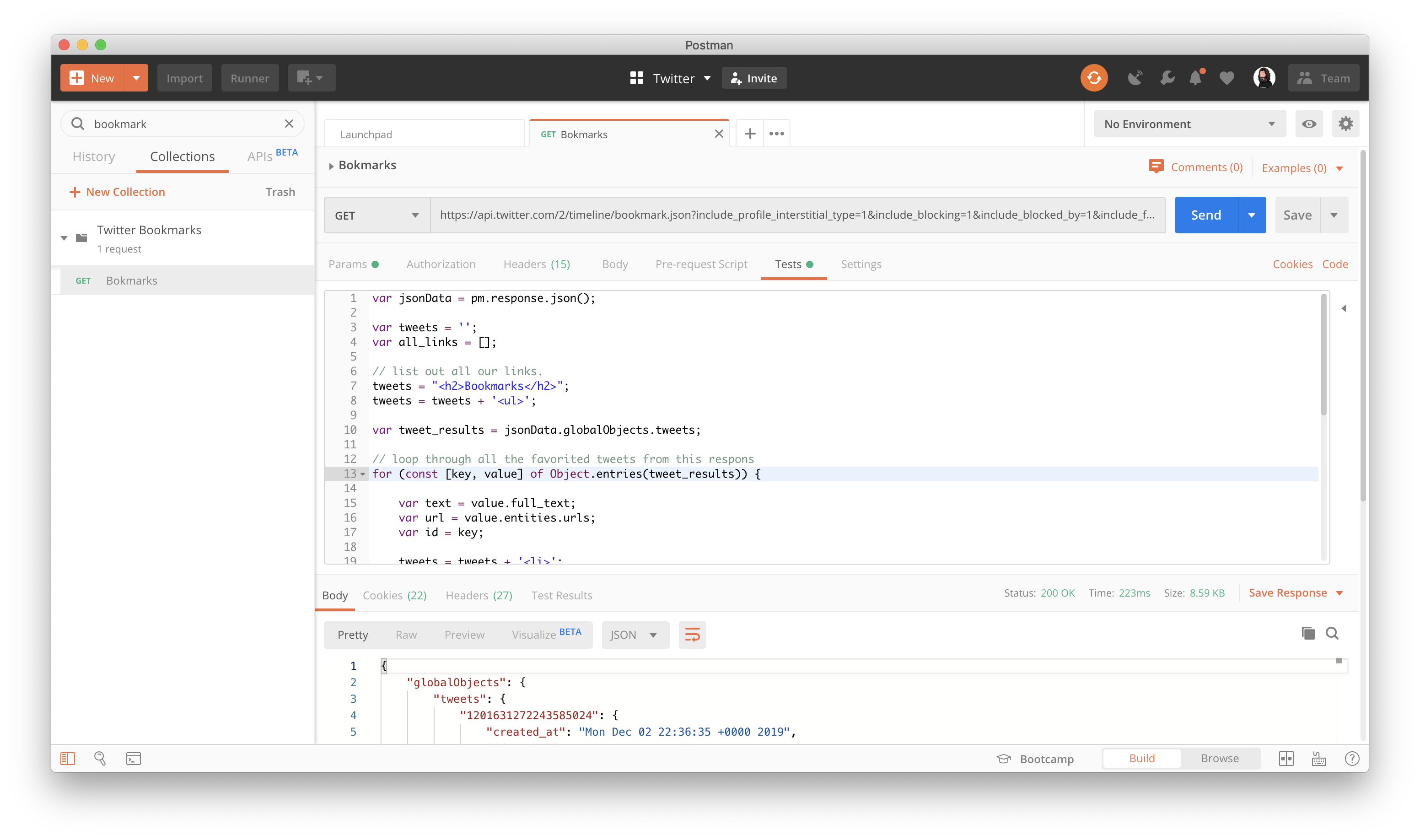The width and height of the screenshot is (1420, 840).
Task: Open the keyboard shortcuts icon
Action: 1318,759
